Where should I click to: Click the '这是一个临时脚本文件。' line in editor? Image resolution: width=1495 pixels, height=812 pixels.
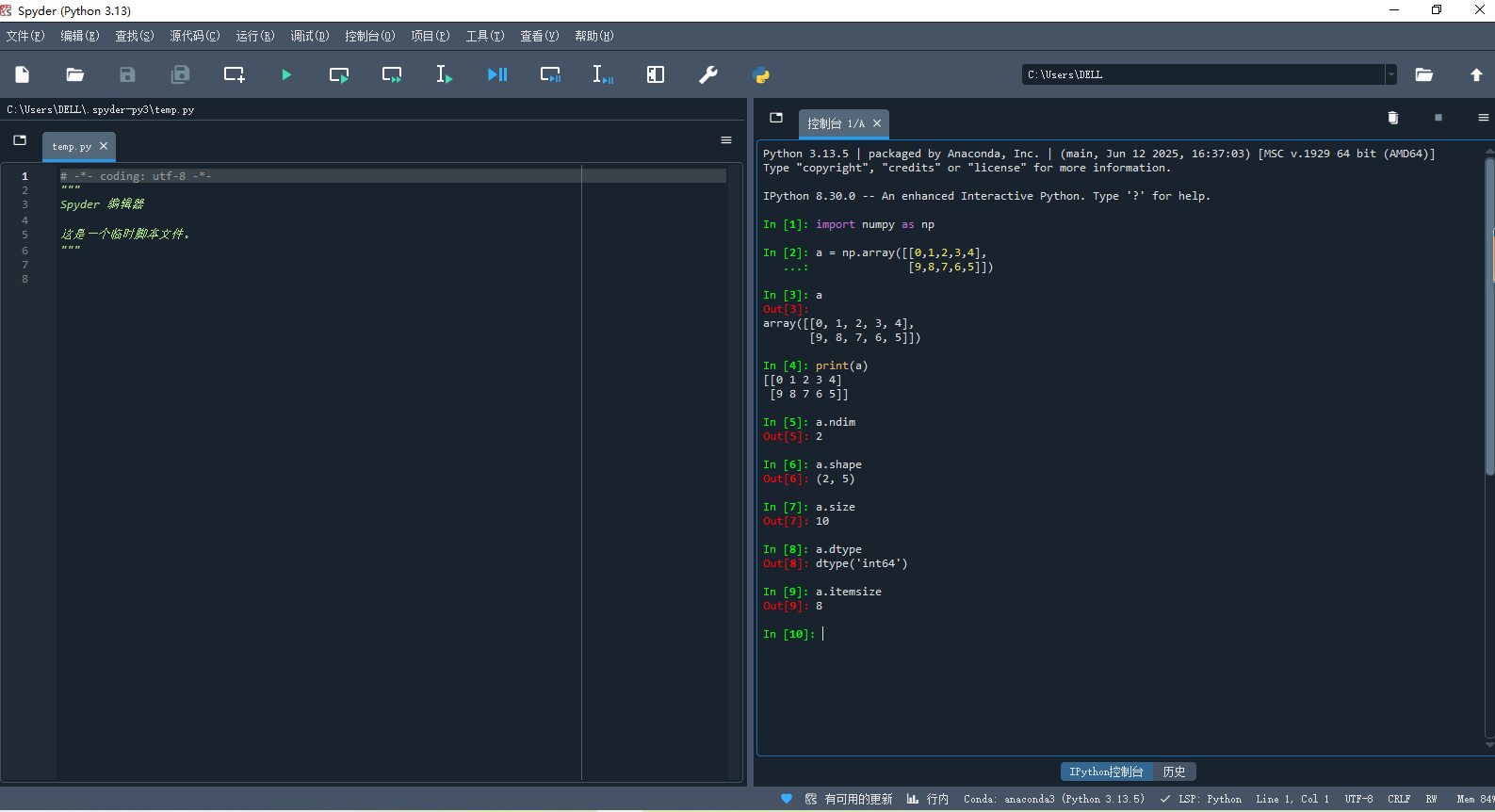tap(125, 235)
